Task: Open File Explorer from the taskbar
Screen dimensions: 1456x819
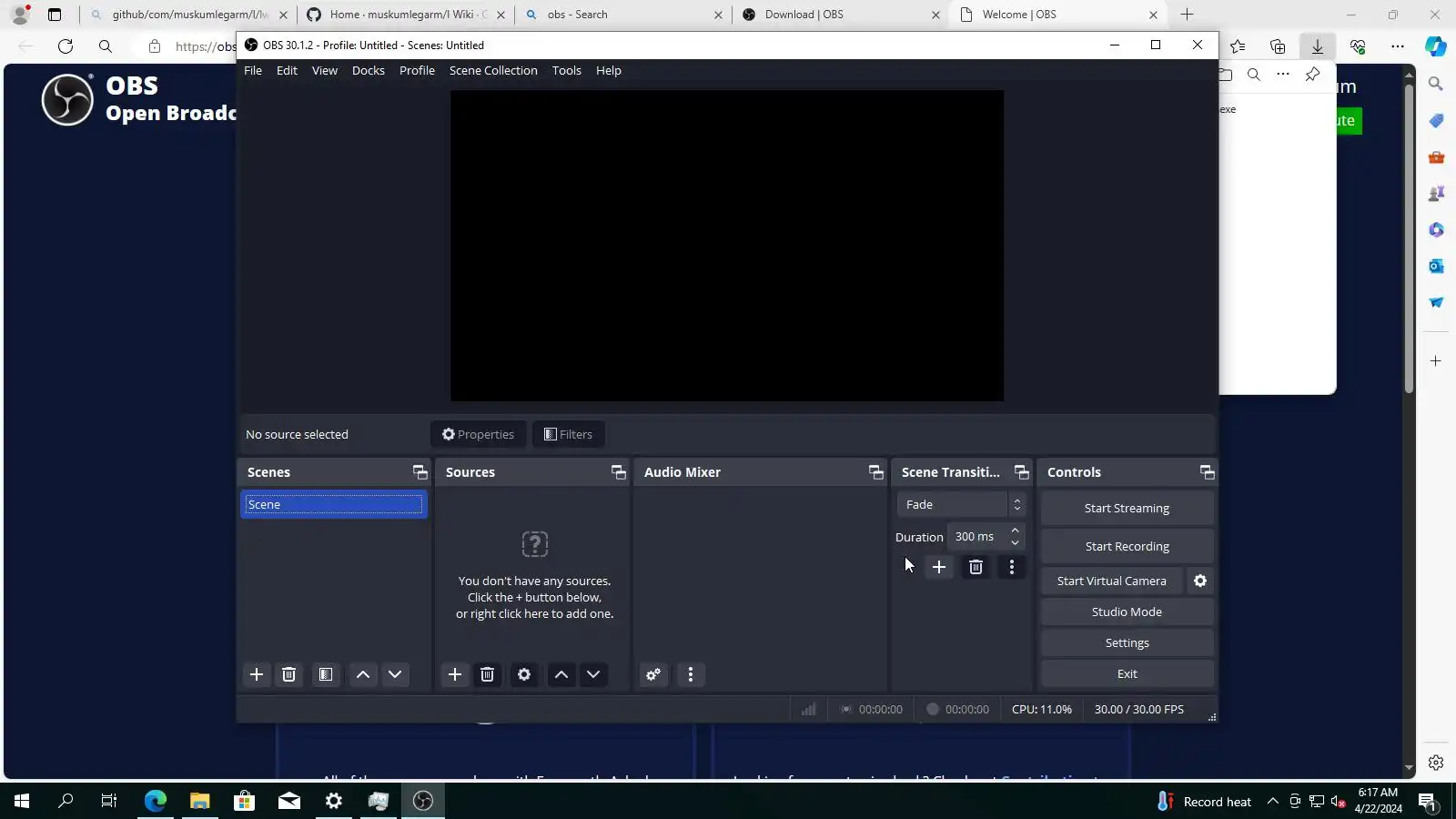Action: [199, 801]
